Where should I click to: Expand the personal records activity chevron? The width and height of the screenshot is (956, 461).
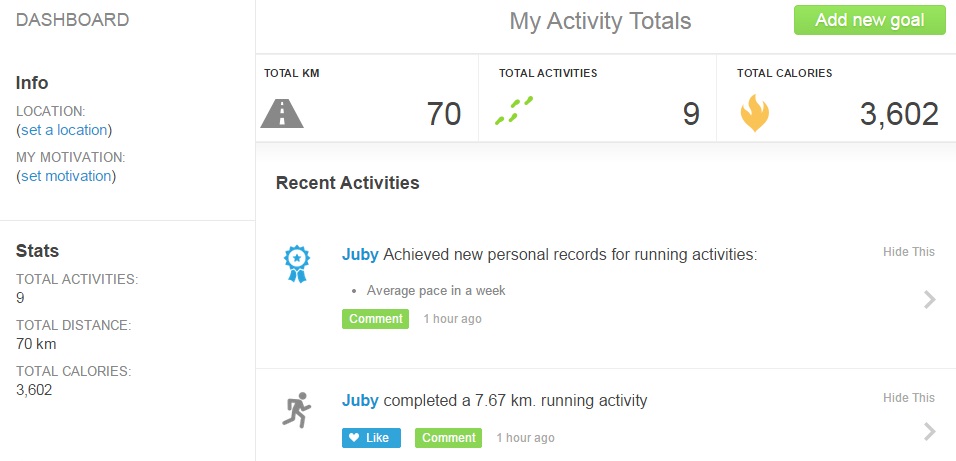click(930, 299)
